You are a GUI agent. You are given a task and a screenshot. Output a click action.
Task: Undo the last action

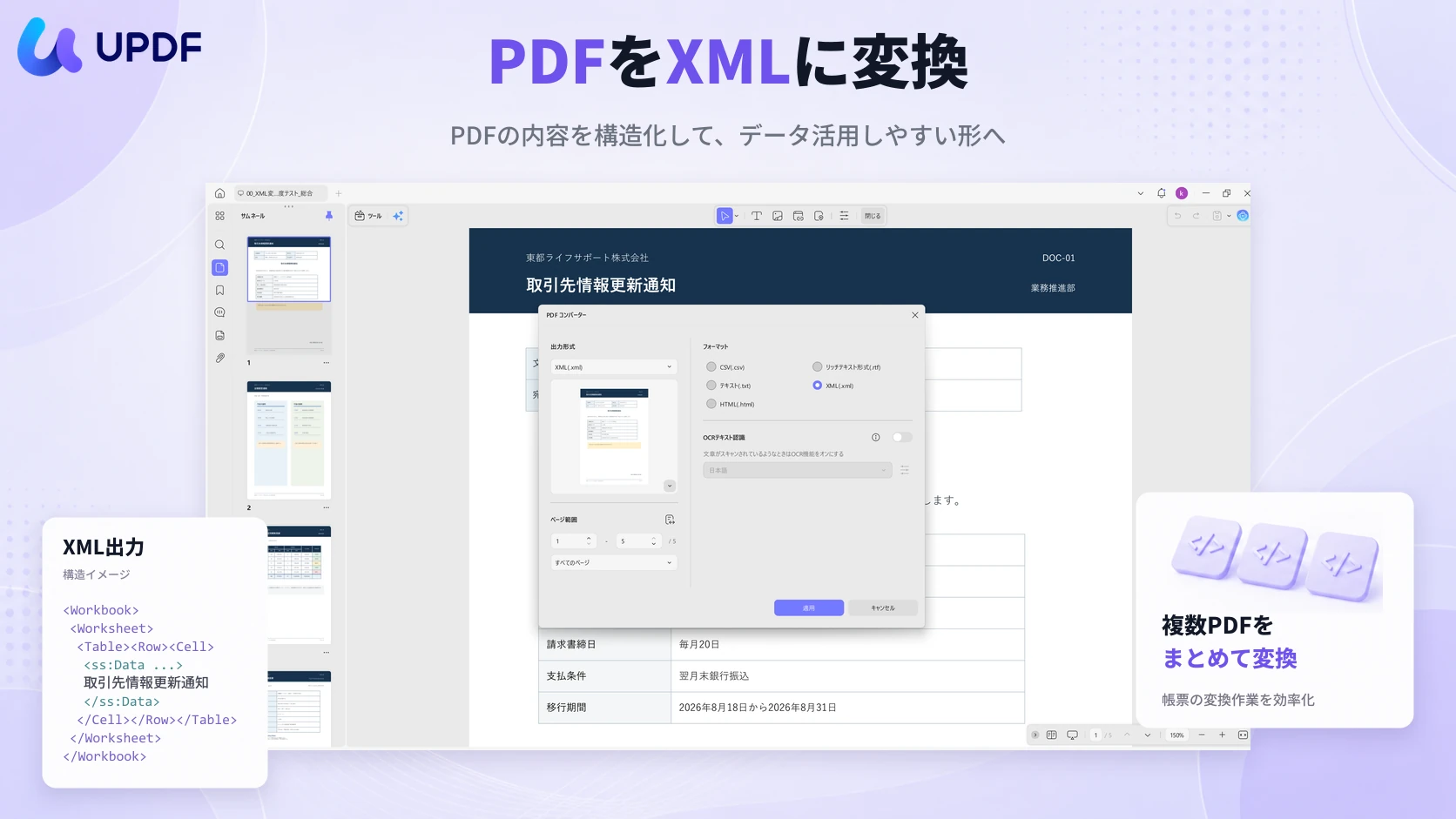1177,216
